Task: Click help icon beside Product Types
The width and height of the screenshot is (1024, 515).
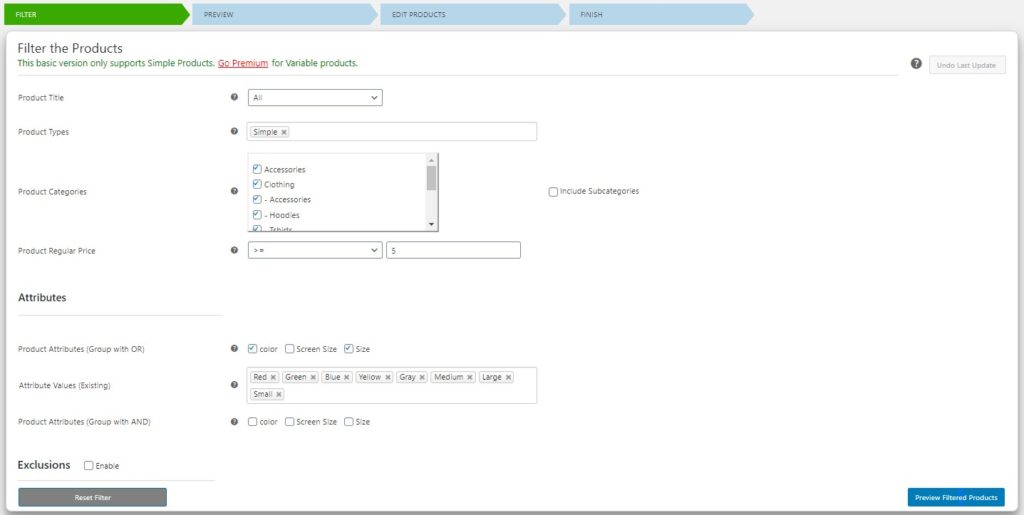Action: coord(234,131)
